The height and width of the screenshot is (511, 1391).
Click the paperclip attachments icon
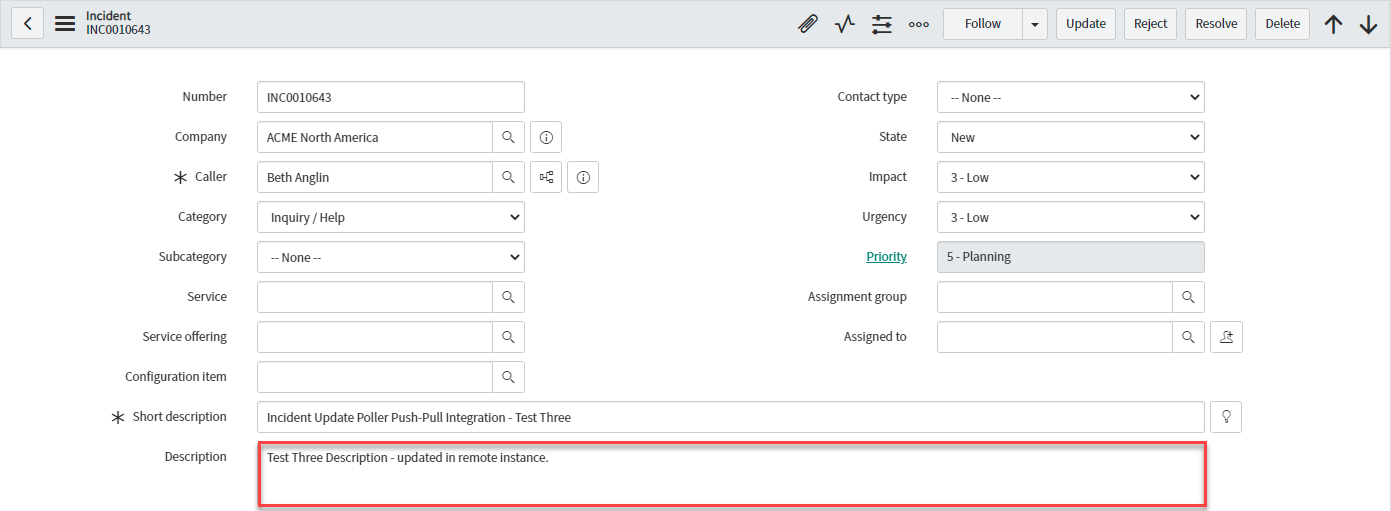coord(807,24)
